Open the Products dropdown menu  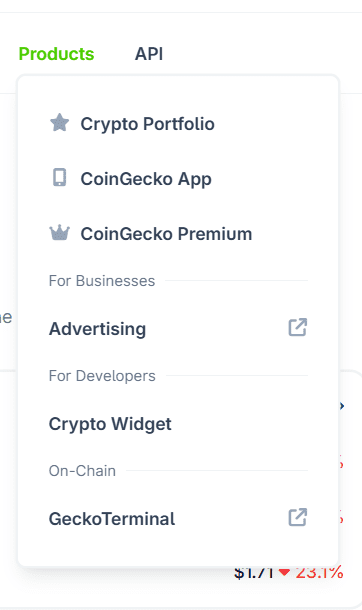click(x=56, y=54)
